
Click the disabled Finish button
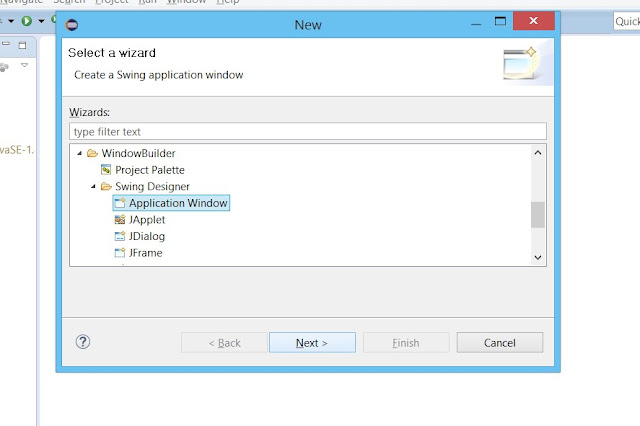[406, 343]
